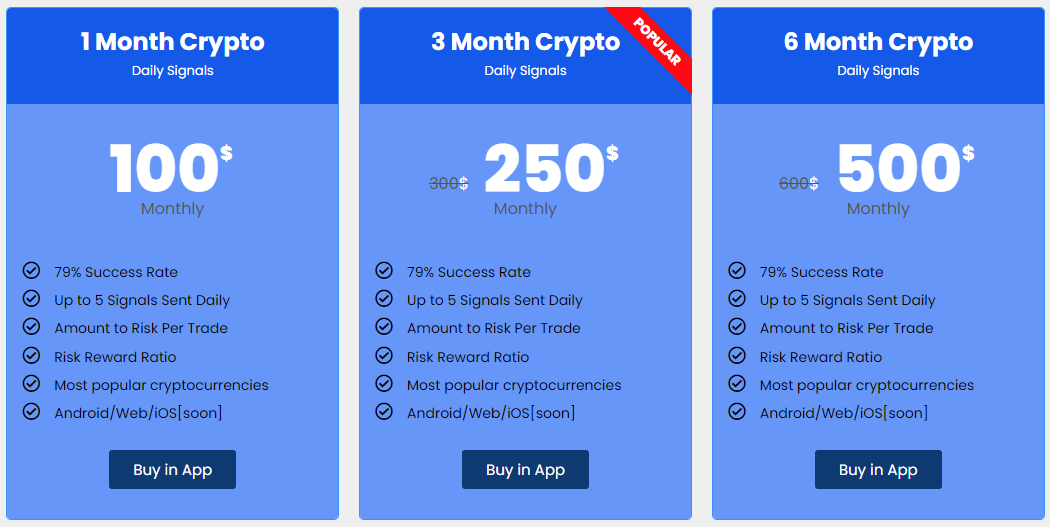Click checkmark icon beside 79% Success Rate in 1 Month plan
The width and height of the screenshot is (1050, 527).
coord(31,271)
